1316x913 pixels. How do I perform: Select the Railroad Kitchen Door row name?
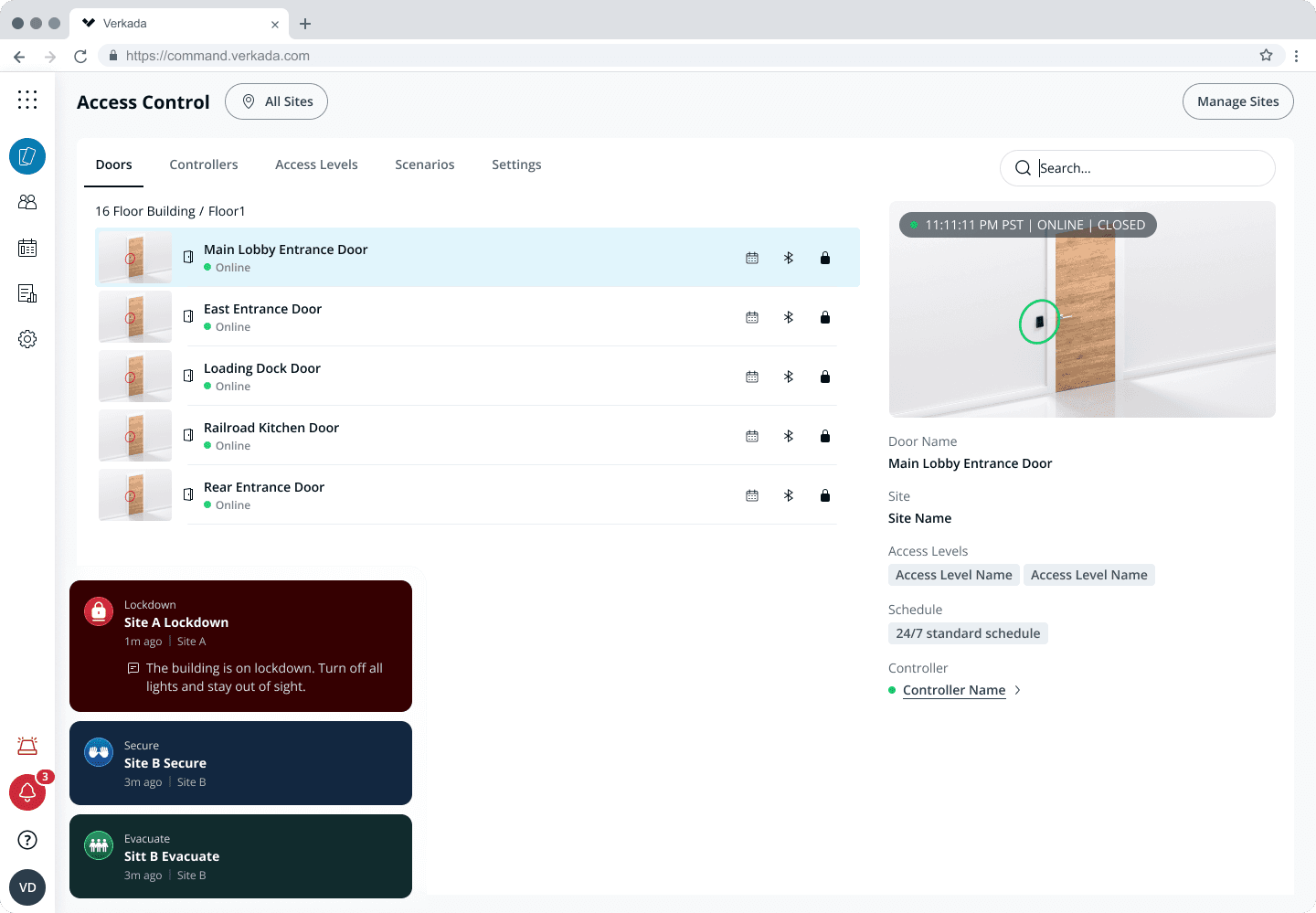click(271, 428)
